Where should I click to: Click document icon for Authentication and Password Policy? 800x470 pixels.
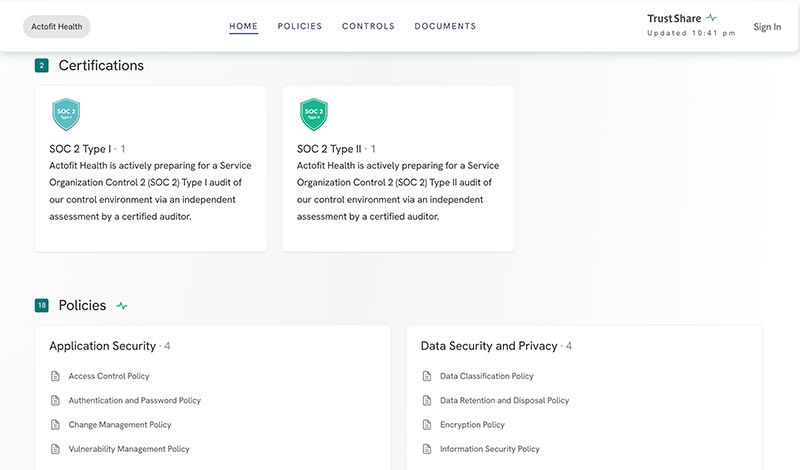click(x=55, y=401)
